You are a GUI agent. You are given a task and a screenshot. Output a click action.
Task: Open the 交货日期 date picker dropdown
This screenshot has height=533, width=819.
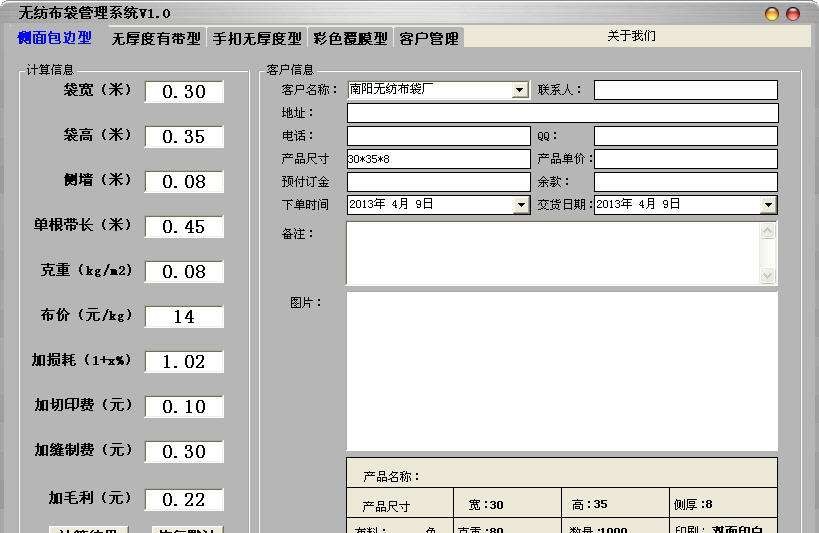pos(767,205)
